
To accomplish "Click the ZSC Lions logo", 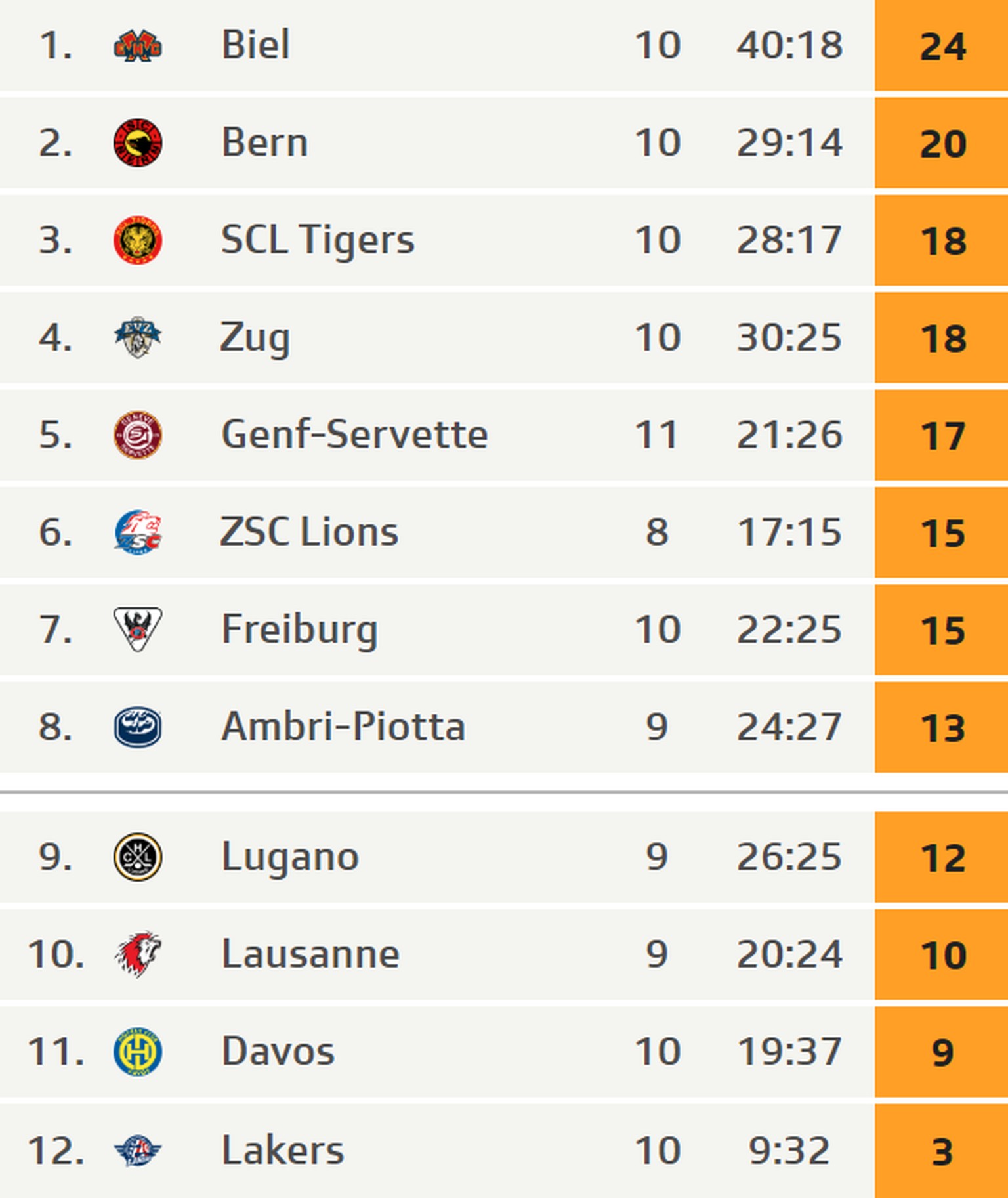I will 138,532.
